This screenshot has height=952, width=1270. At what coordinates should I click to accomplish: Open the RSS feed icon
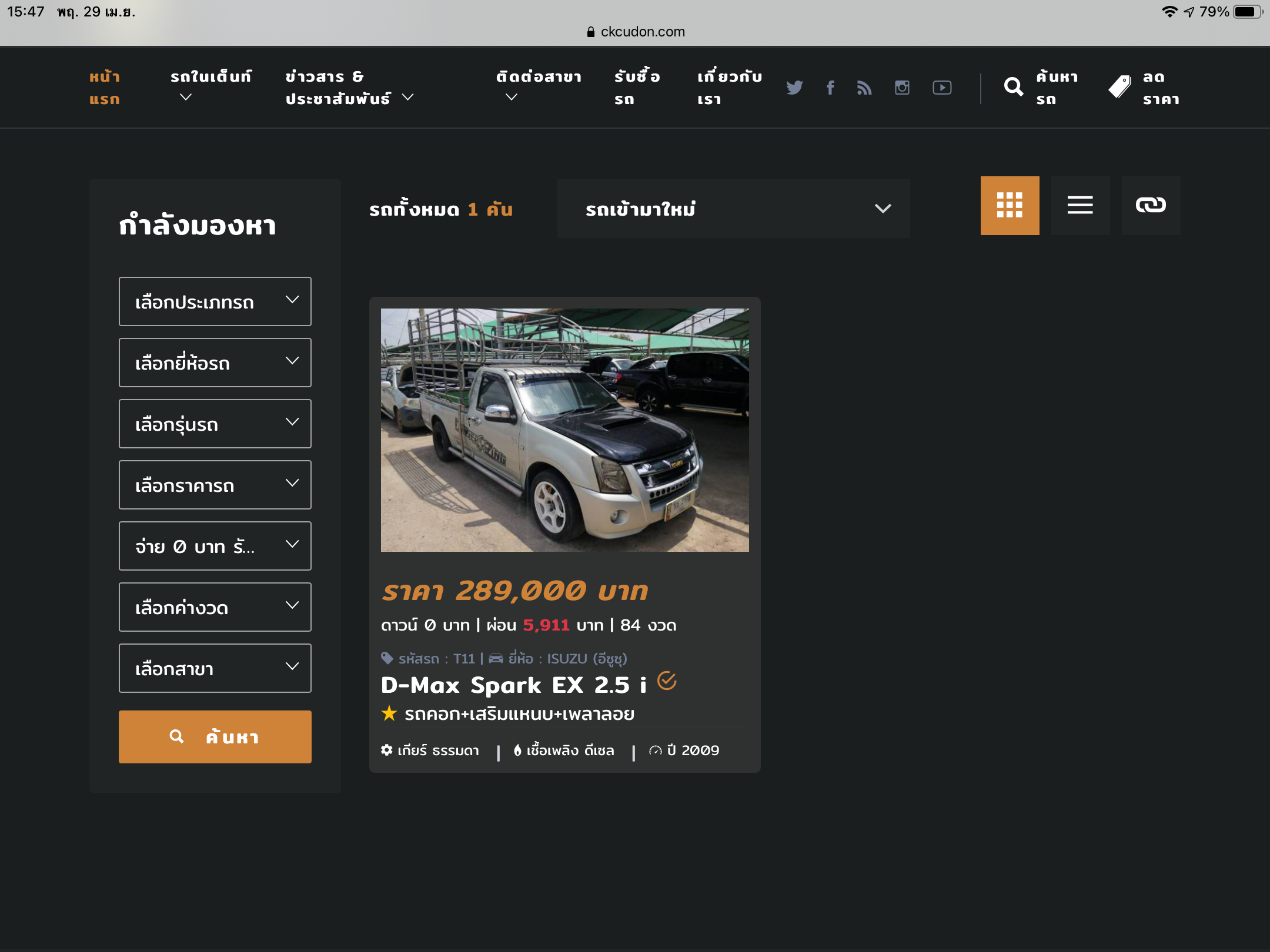tap(864, 88)
